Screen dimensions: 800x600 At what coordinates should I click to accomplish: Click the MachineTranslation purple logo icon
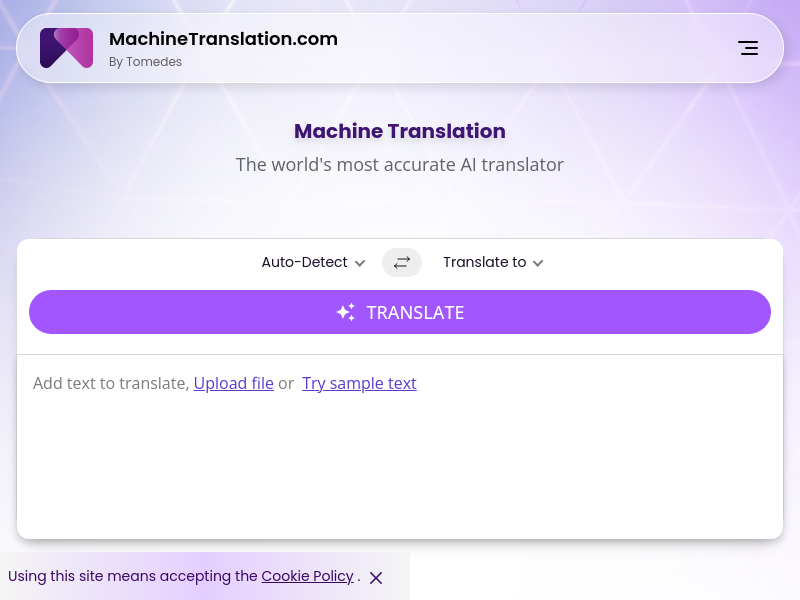point(66,48)
